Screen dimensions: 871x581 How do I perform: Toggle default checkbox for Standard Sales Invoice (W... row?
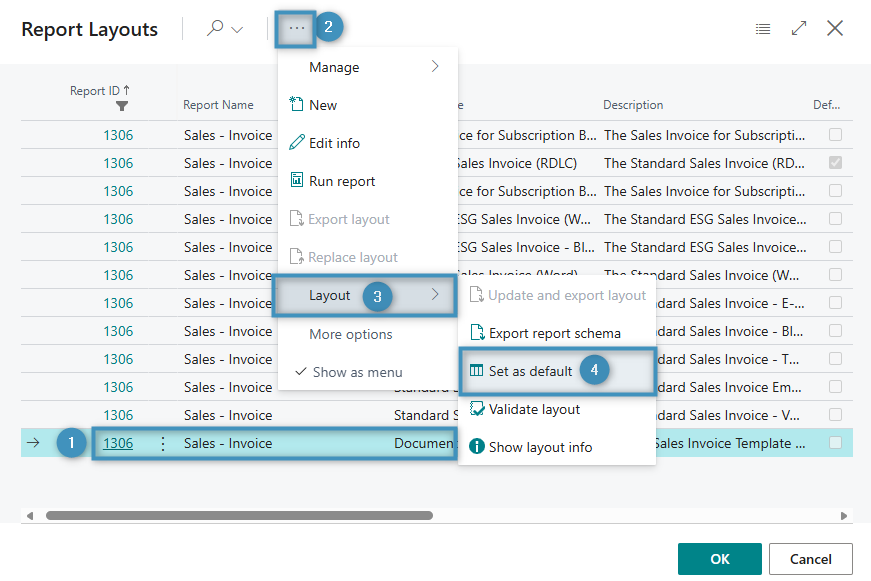tap(835, 274)
